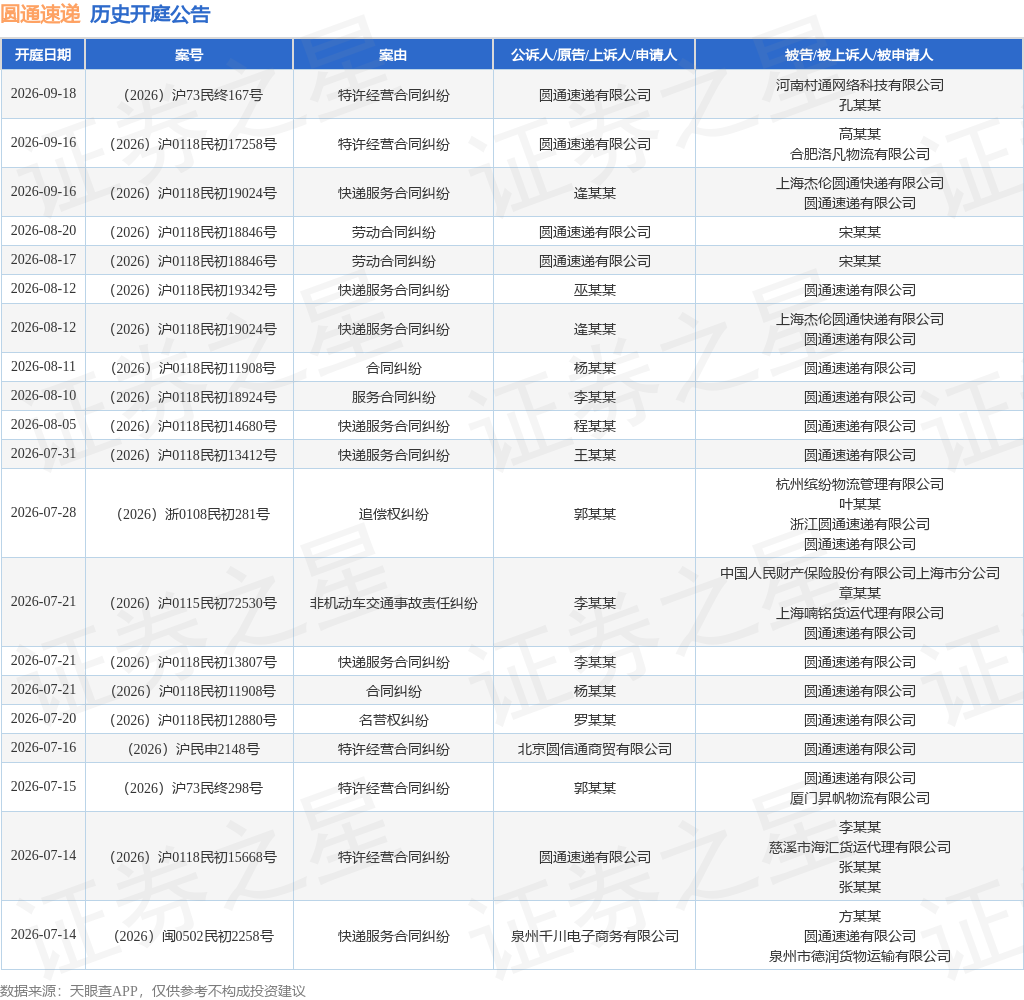Click defendant 厦门昇帆物流有限公司
The image size is (1024, 1000).
(859, 798)
